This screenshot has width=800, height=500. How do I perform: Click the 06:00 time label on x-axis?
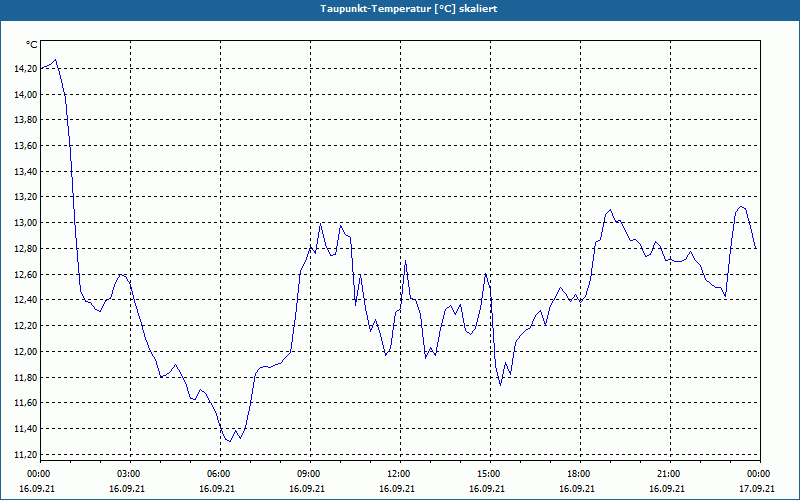click(x=220, y=474)
